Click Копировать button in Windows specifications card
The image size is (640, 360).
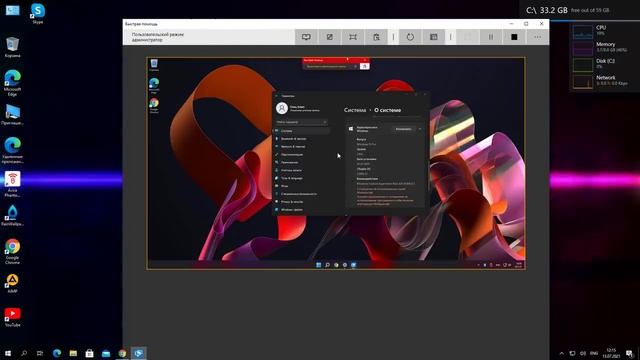coord(403,129)
